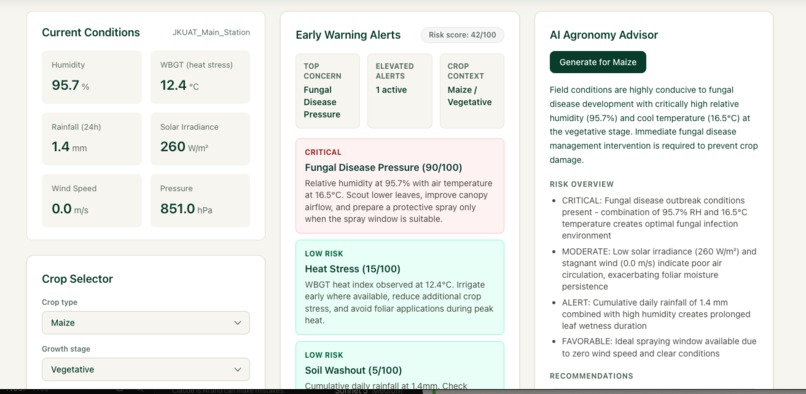The width and height of the screenshot is (806, 394).
Task: Click the Elevated Alerts 1 active card
Action: (x=399, y=91)
